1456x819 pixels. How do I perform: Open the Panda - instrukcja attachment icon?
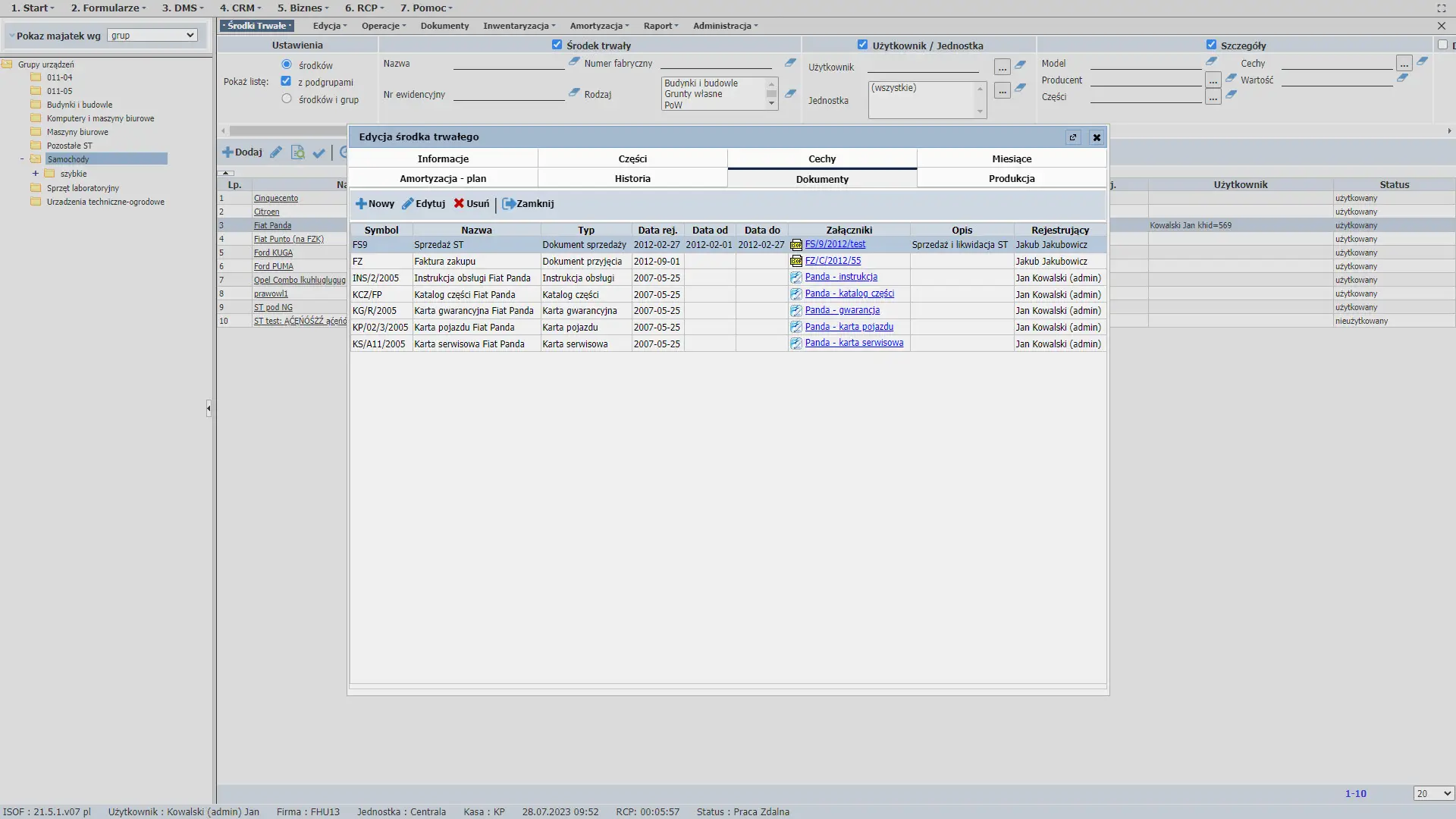(x=795, y=278)
